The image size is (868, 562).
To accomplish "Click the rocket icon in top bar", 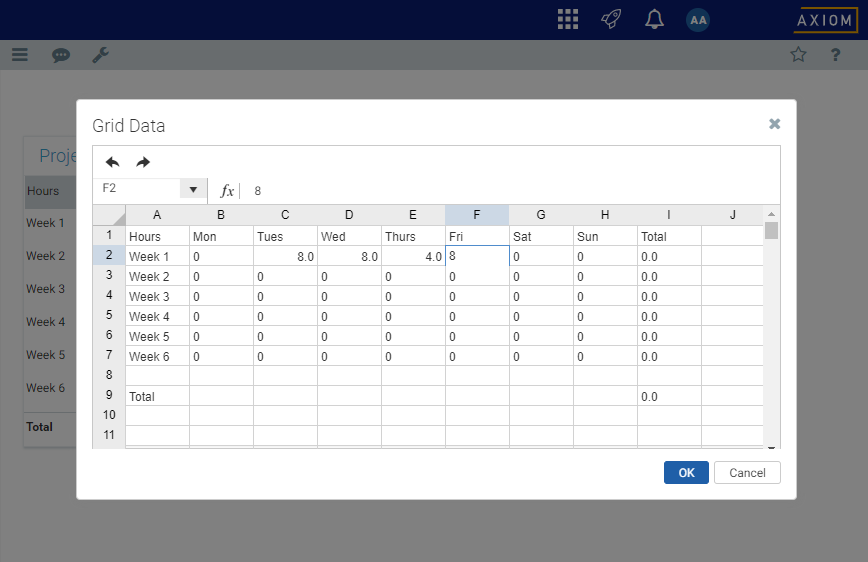I will (611, 20).
